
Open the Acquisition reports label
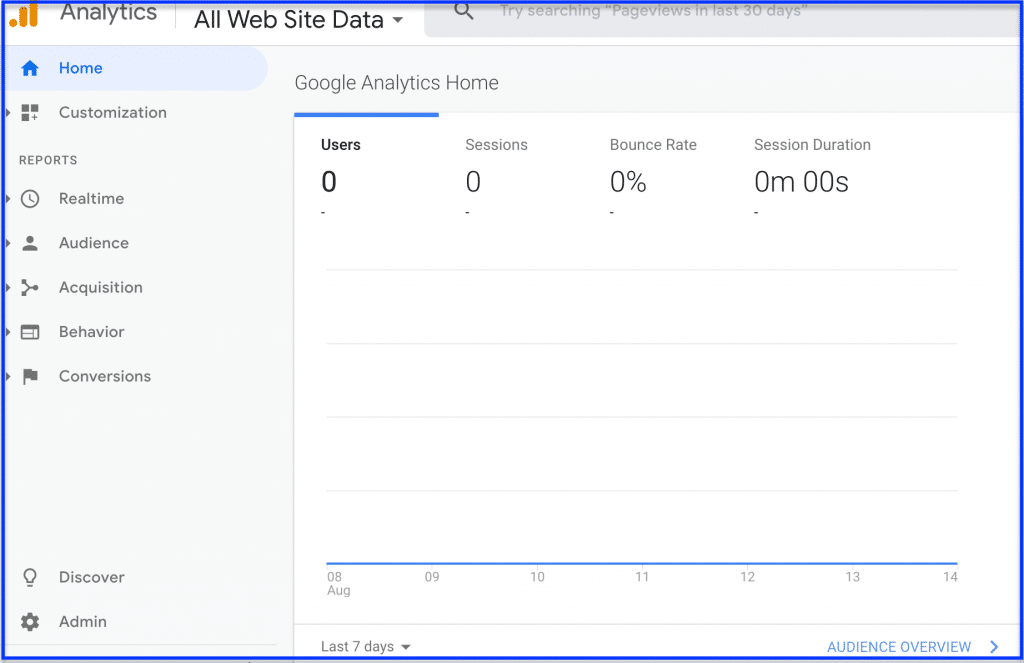[x=101, y=287]
